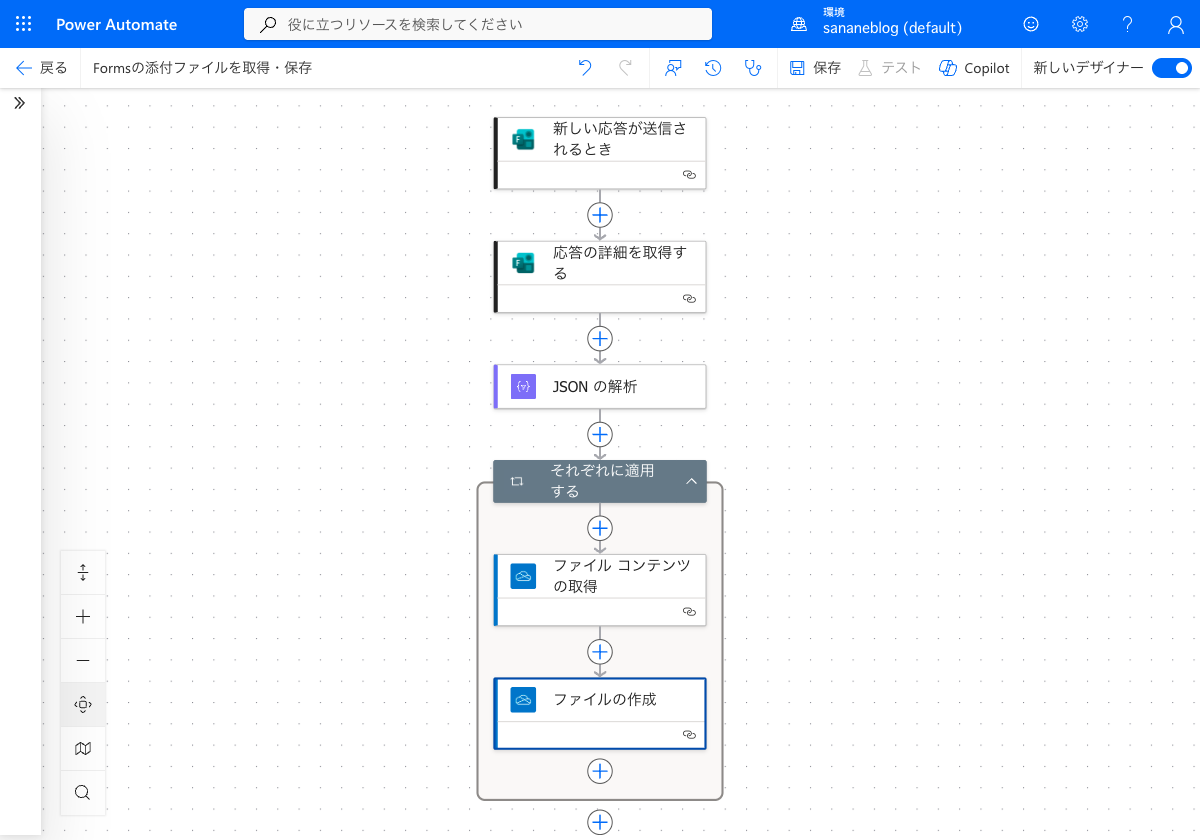Click the undo arrow icon
The image size is (1200, 840).
pyautogui.click(x=585, y=68)
